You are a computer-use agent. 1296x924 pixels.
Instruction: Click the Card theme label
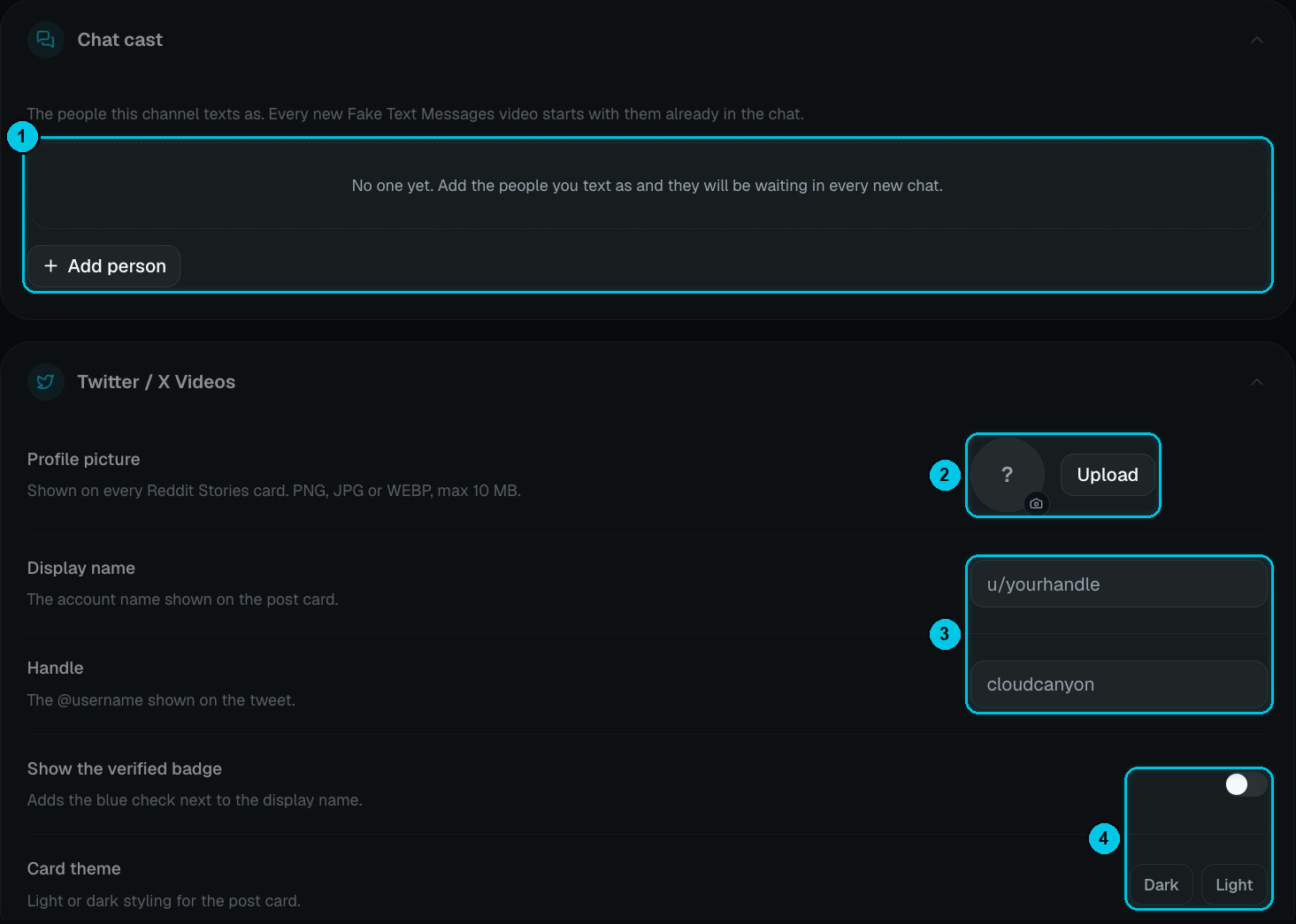click(74, 868)
